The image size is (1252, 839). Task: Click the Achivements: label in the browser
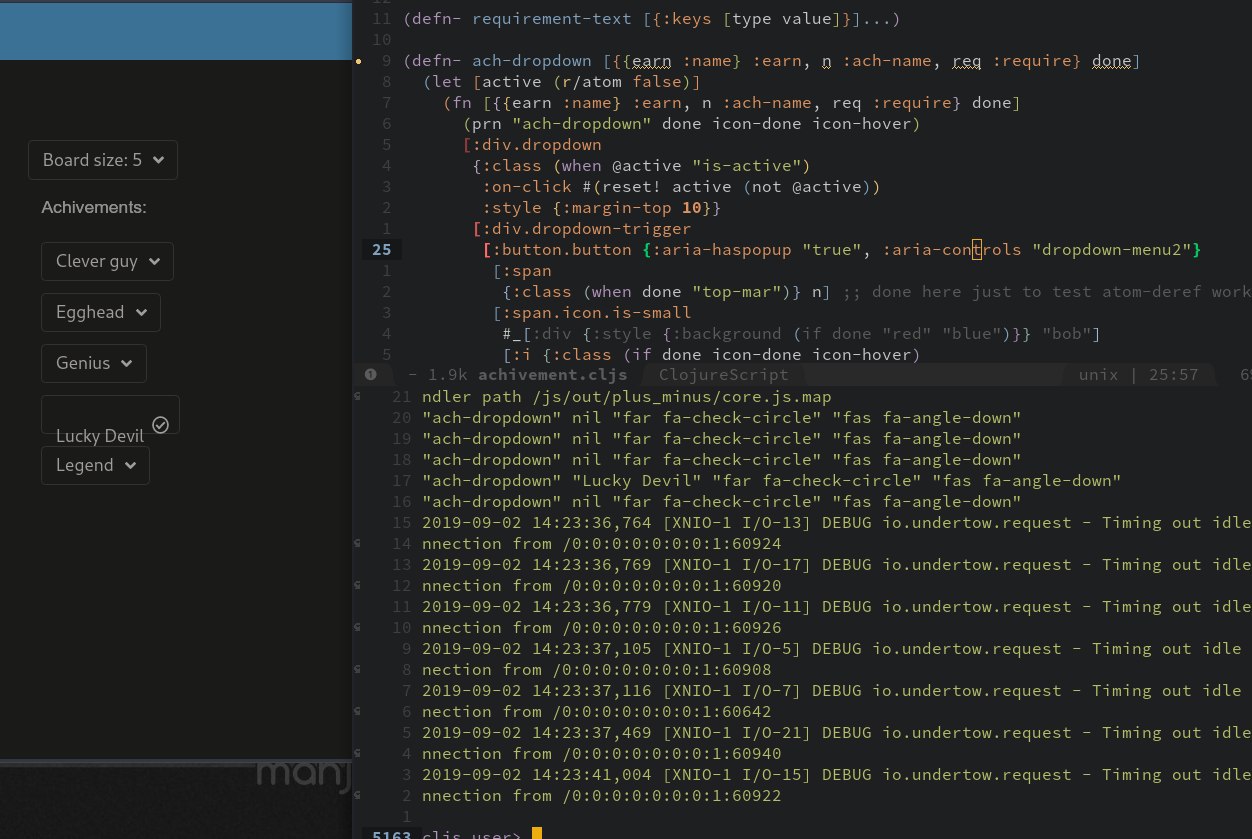coord(94,207)
